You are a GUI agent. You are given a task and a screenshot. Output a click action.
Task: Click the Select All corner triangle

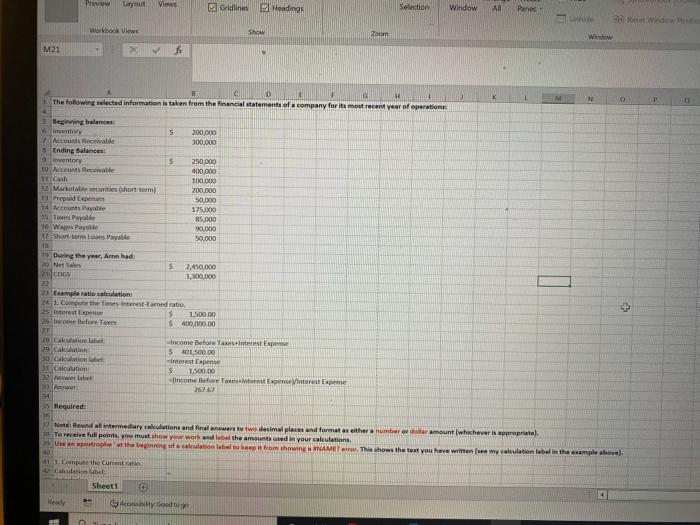(x=46, y=92)
